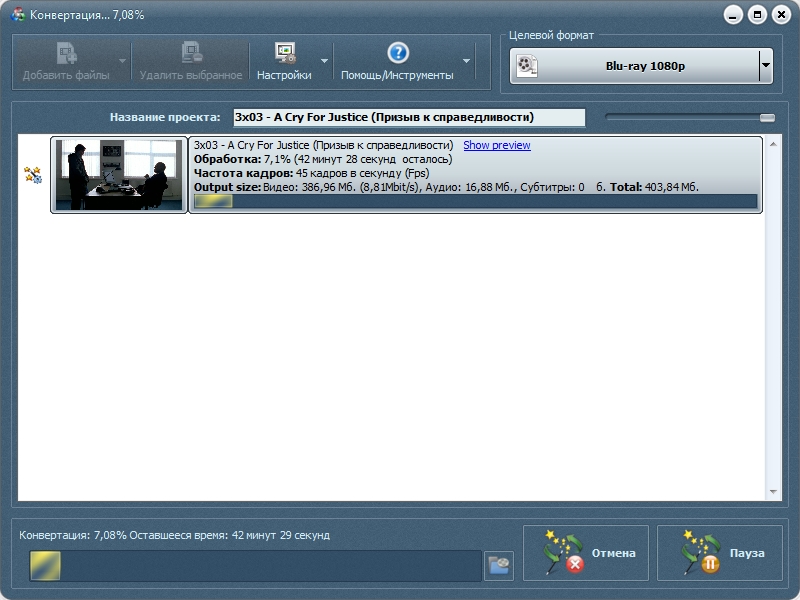Click the Помощь/Инструменты label
The width and height of the screenshot is (800, 600).
point(397,75)
